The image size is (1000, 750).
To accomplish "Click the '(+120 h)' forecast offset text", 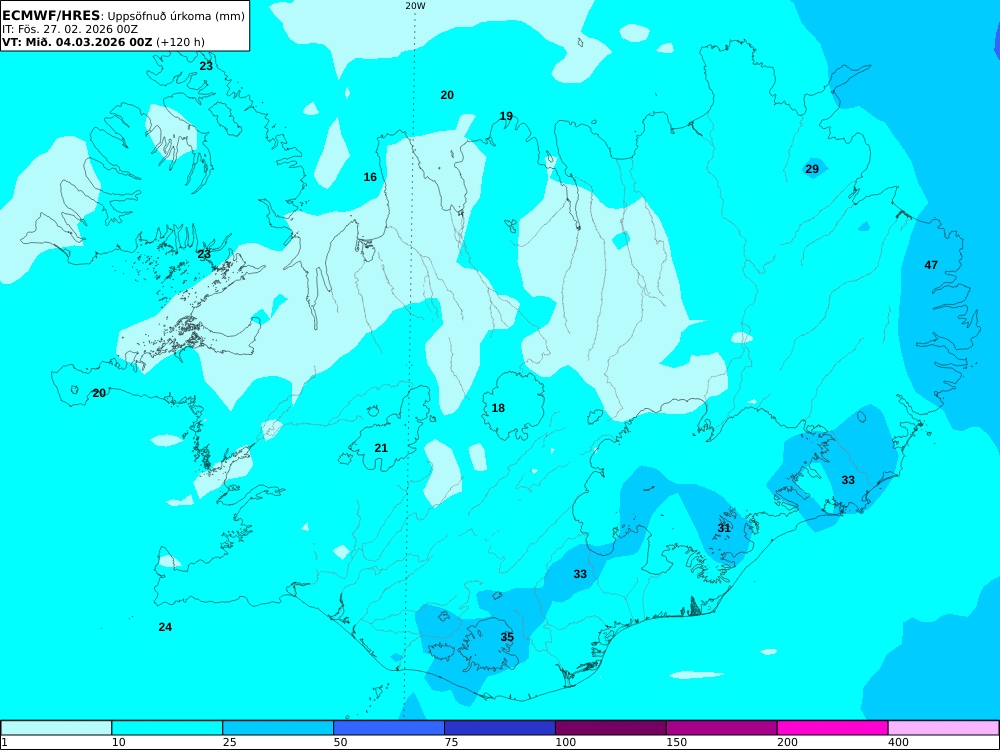I will (180, 42).
